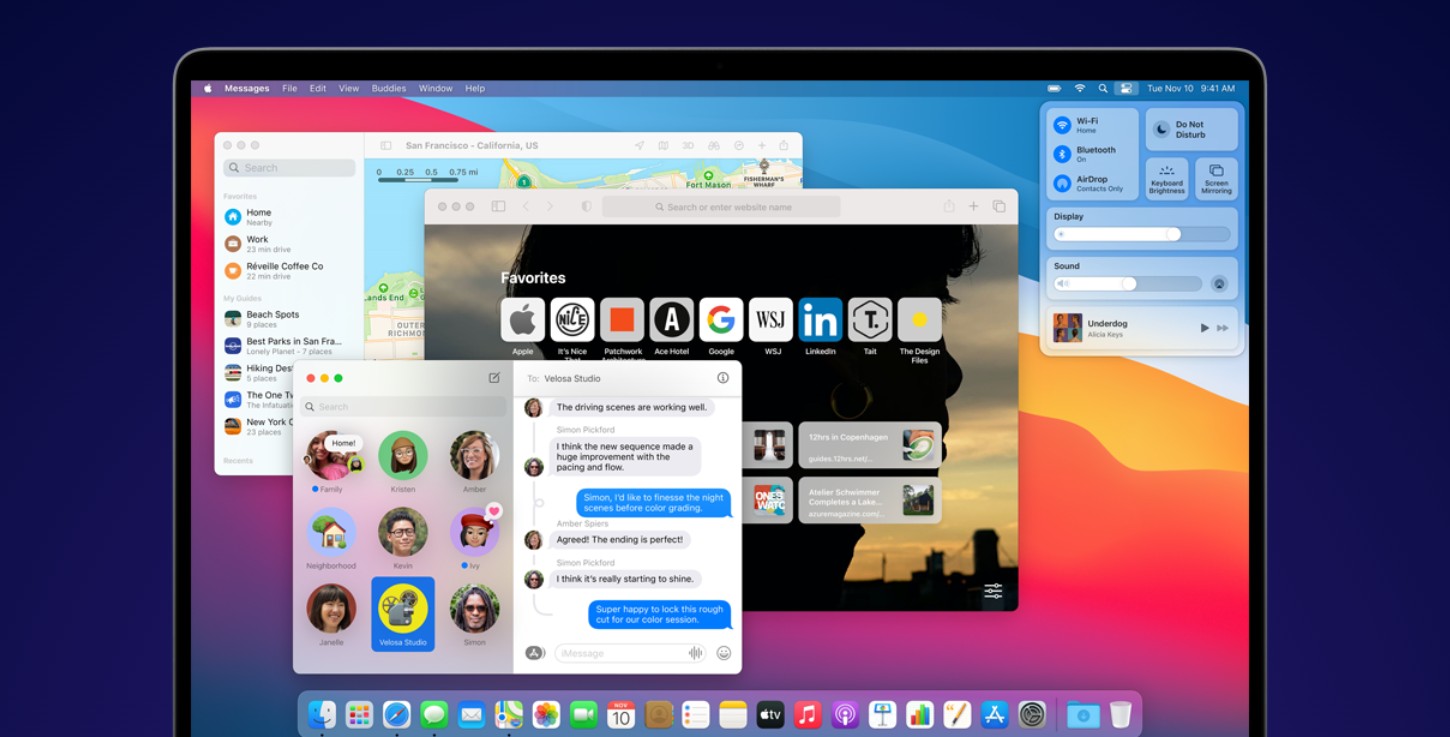Screen dimensions: 1450x737
Task: Expand the Sound output options in Control Center
Action: pyautogui.click(x=1219, y=283)
